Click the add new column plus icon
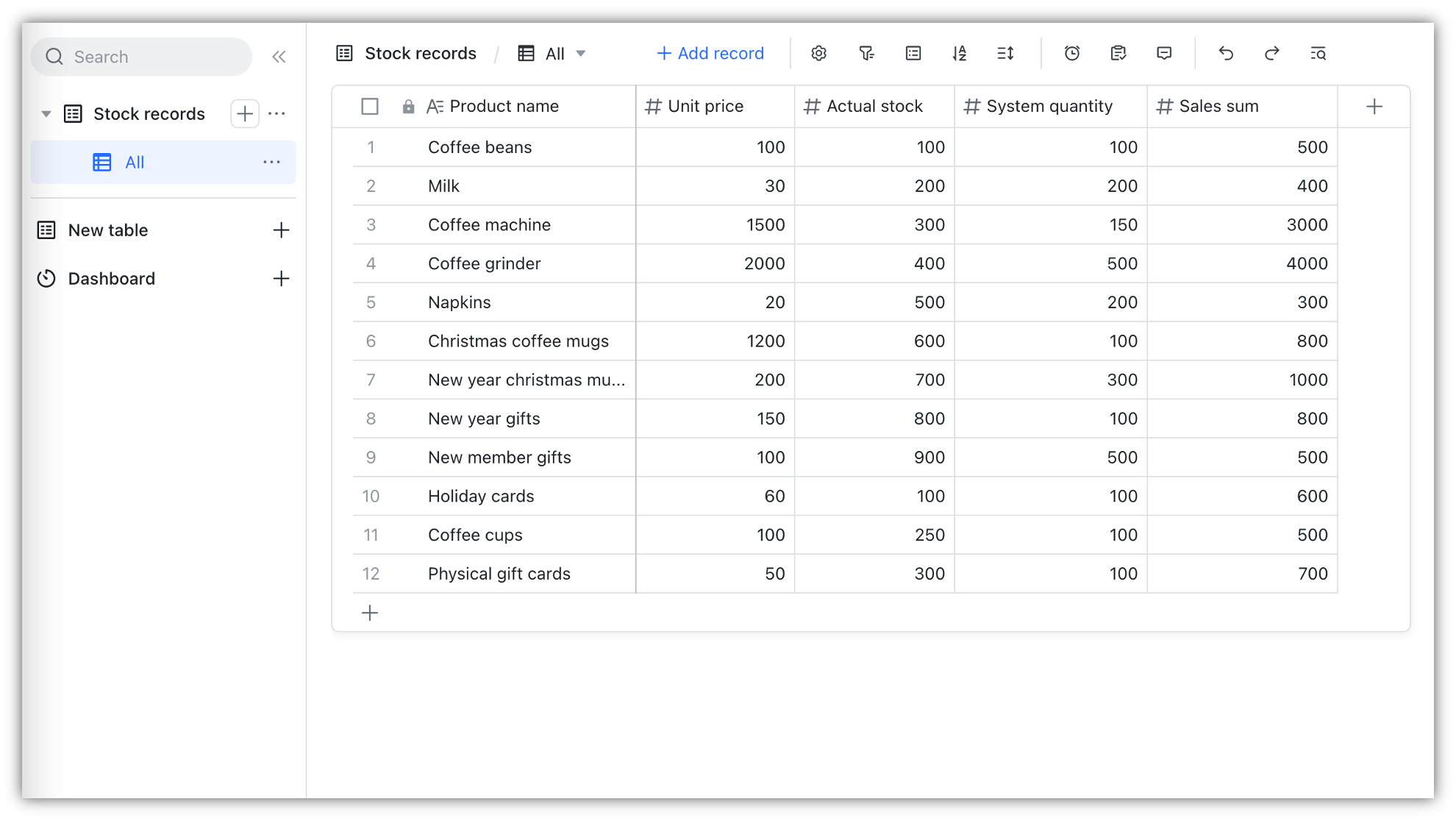 click(1375, 106)
